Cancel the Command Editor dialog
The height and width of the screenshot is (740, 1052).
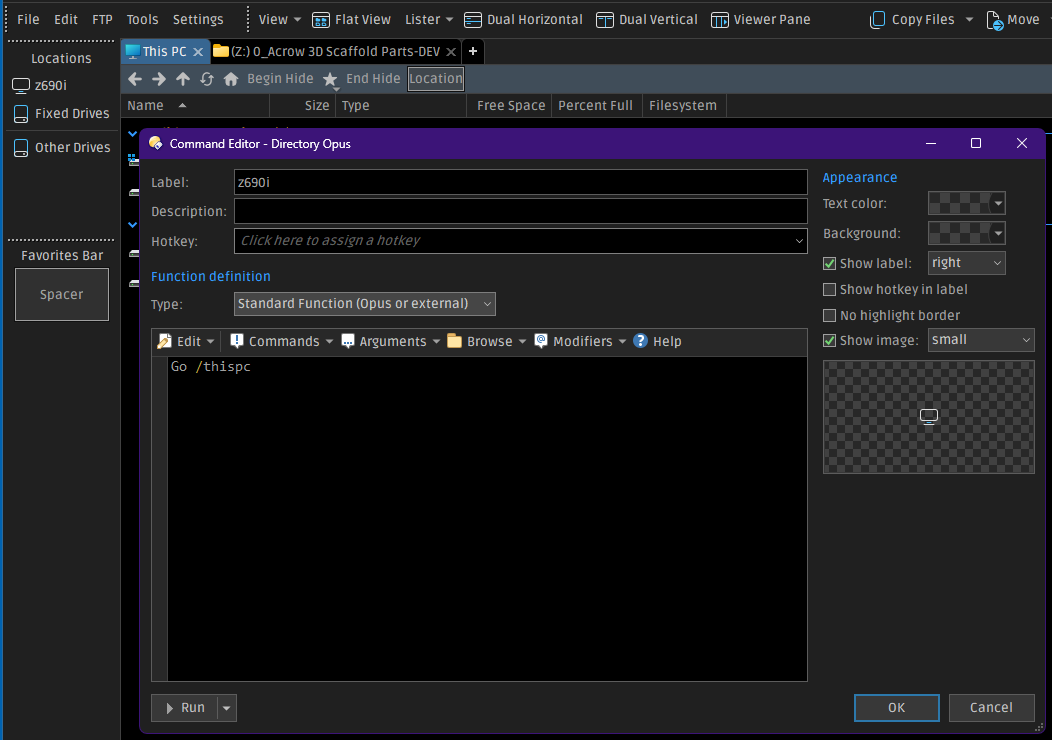click(x=991, y=708)
